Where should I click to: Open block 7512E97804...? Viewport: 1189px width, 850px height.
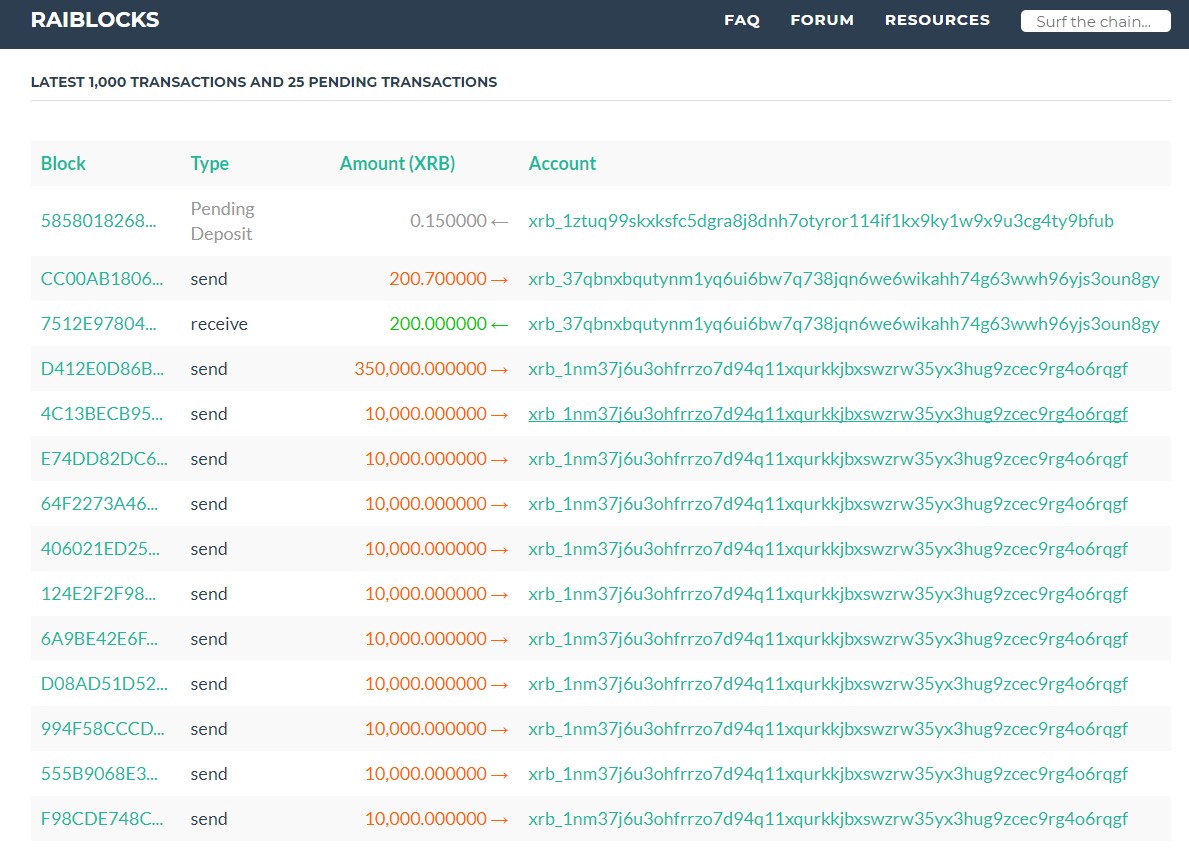click(x=99, y=324)
